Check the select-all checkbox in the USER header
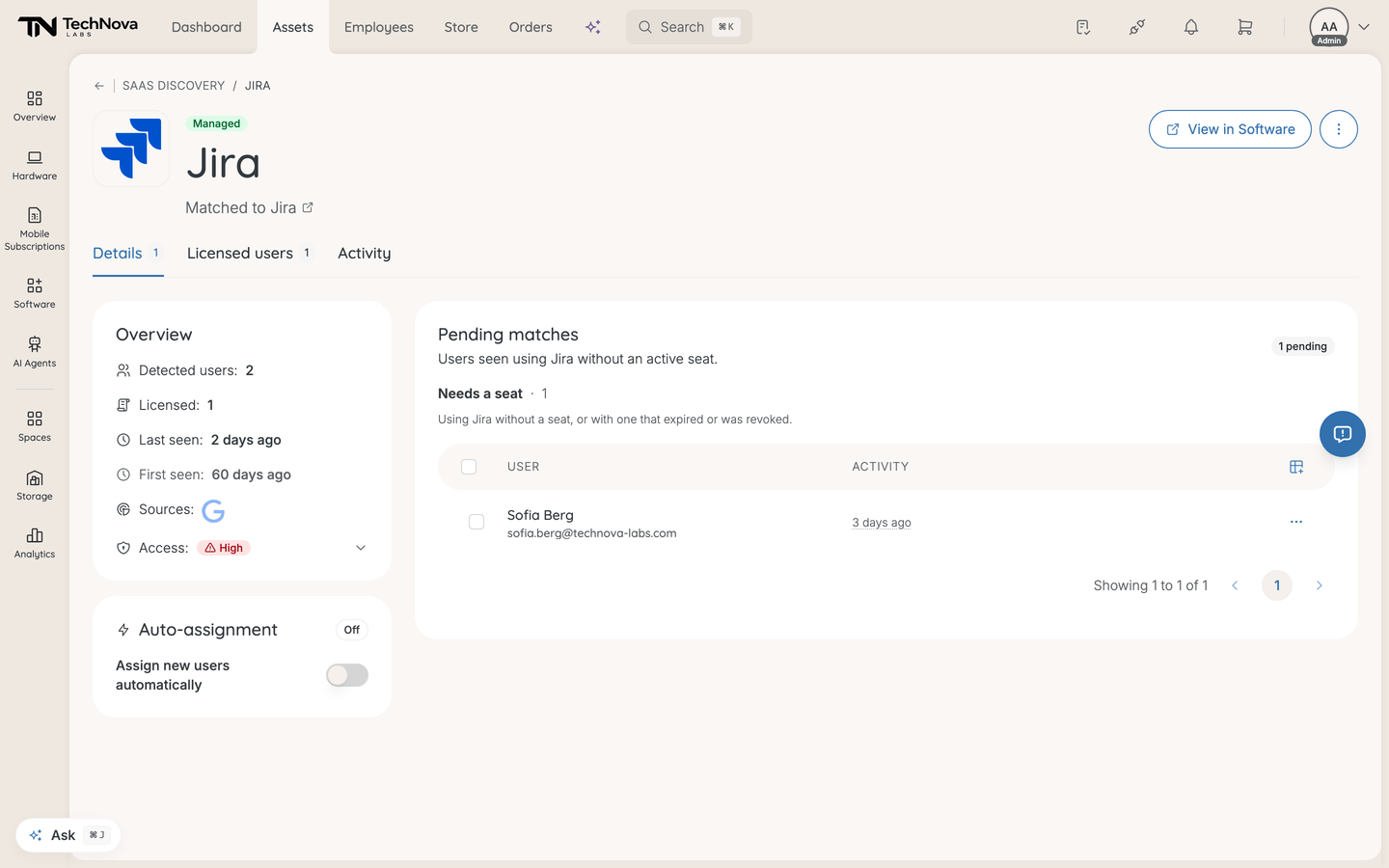 (469, 467)
